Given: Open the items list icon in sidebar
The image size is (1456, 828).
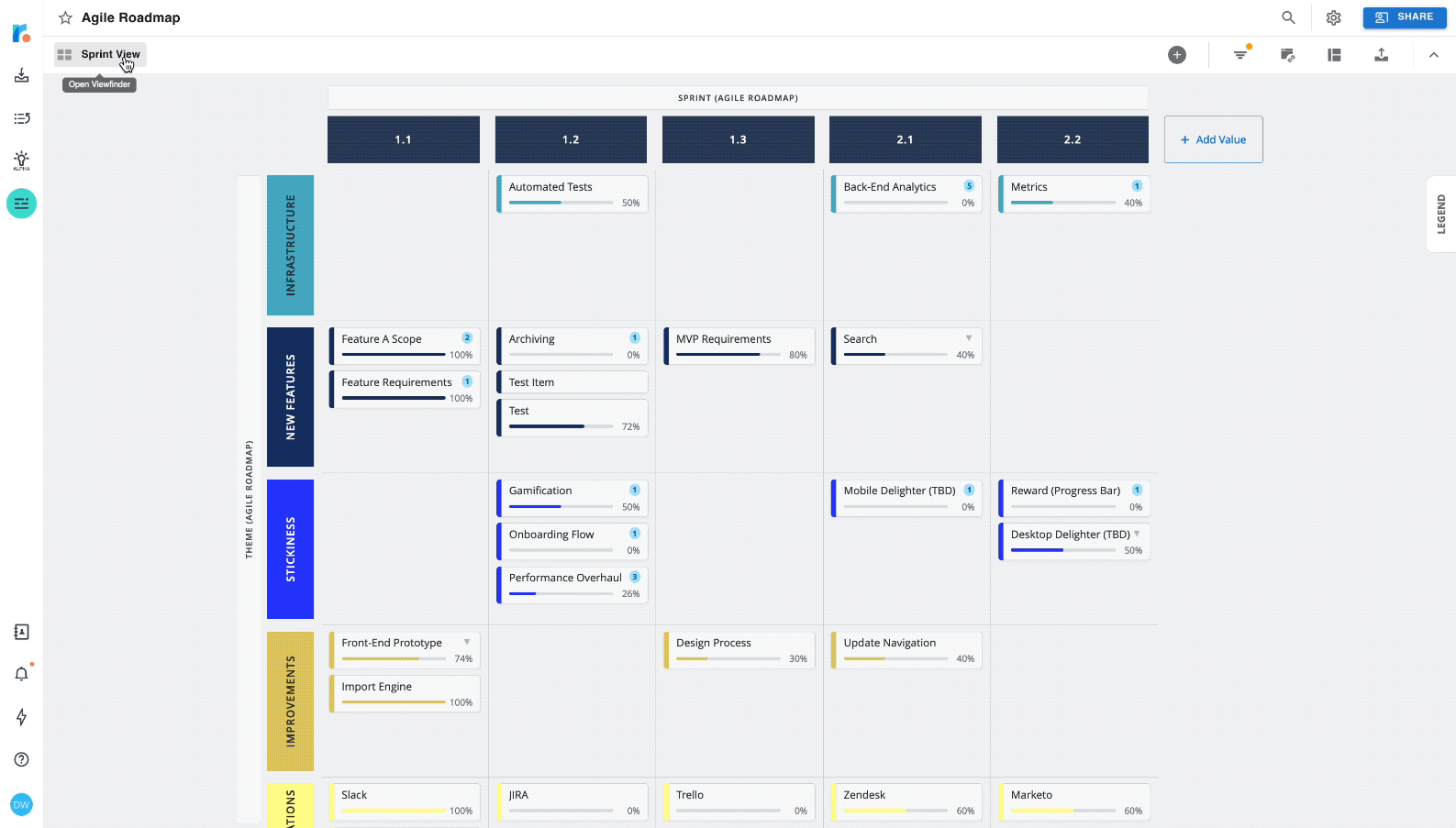Looking at the screenshot, I should [21, 118].
